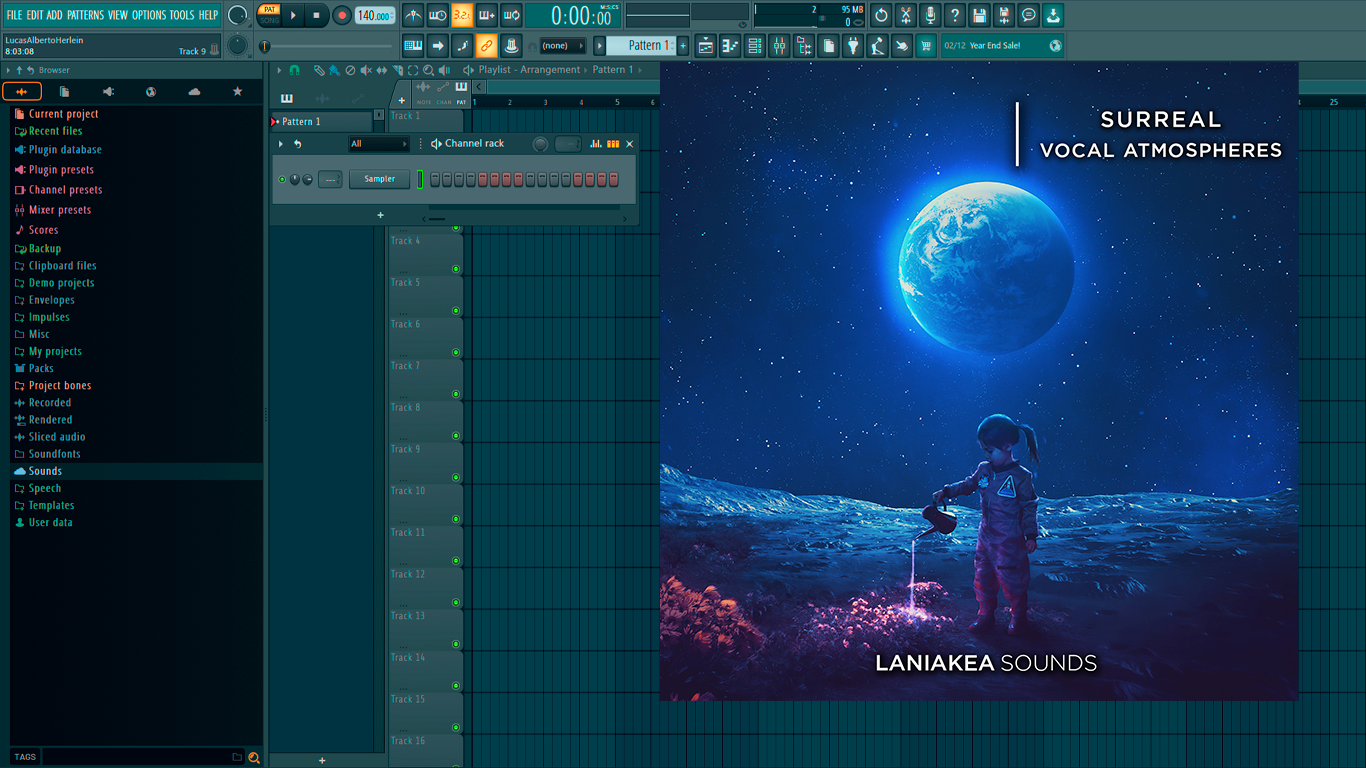Image resolution: width=1366 pixels, height=768 pixels.
Task: Click the microphone one-click recording icon
Action: click(x=930, y=15)
